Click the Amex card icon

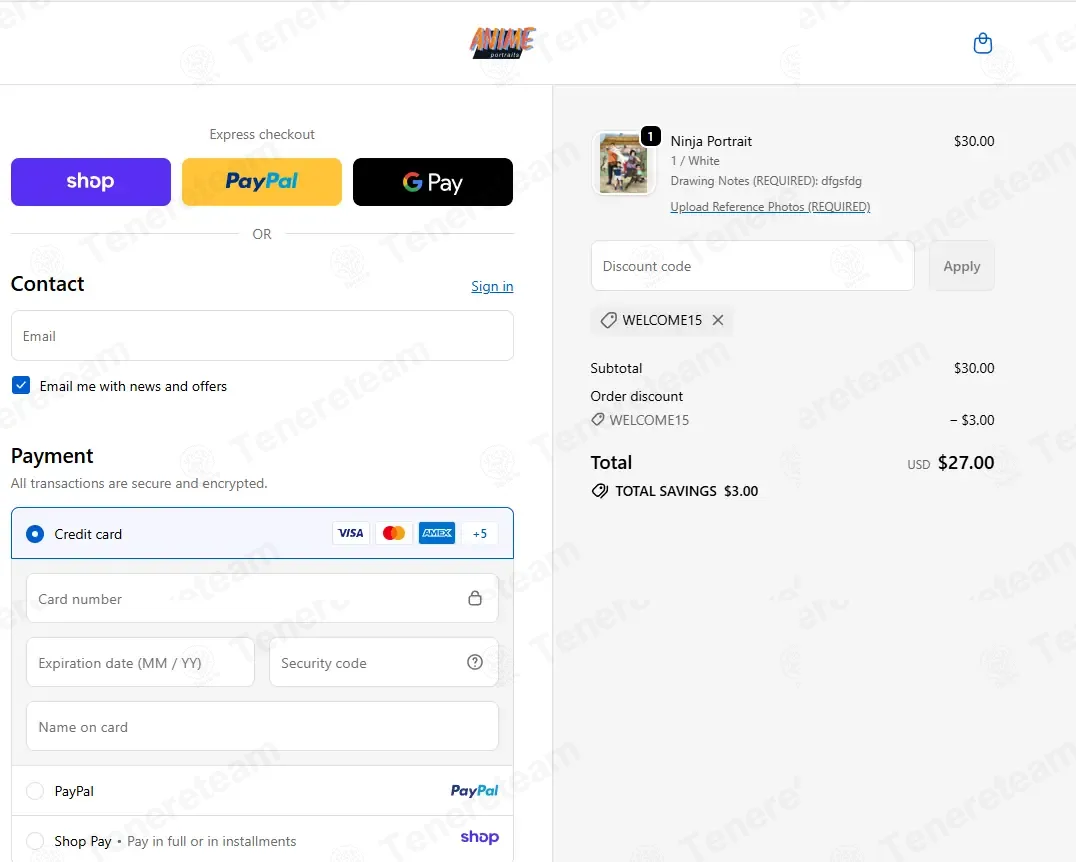(x=437, y=533)
